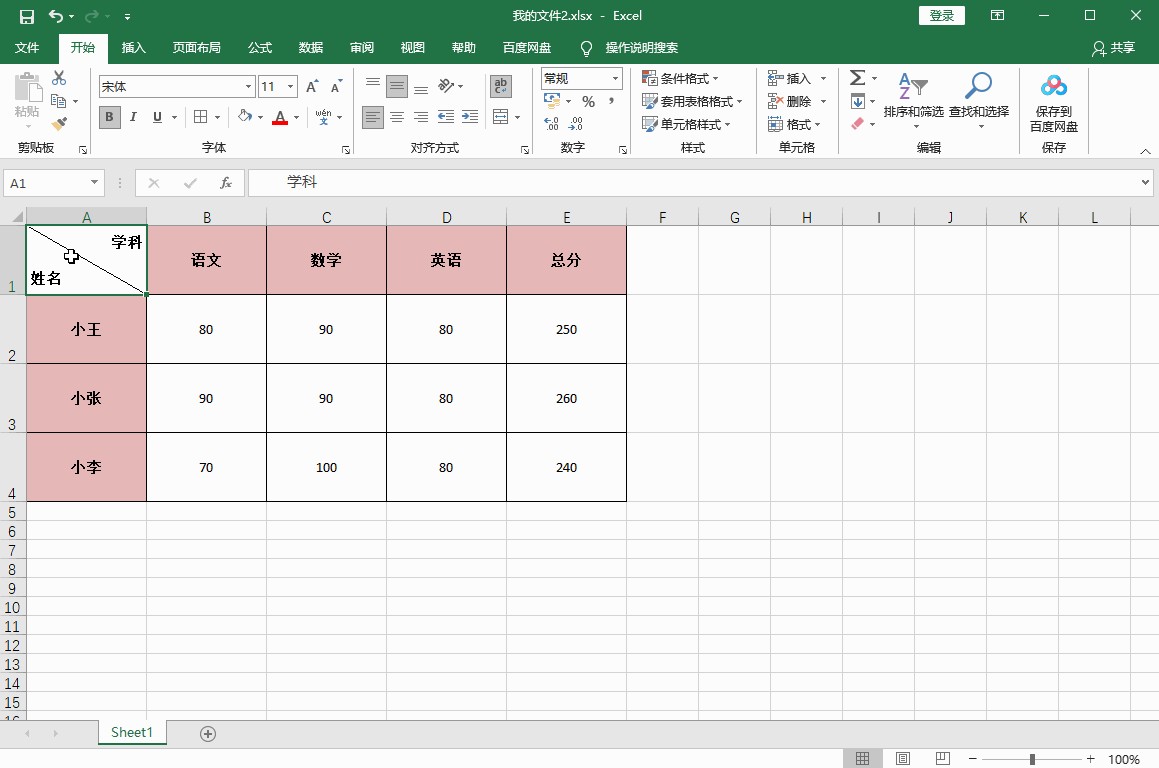Apply percent style format
The image size is (1159, 768).
[588, 102]
